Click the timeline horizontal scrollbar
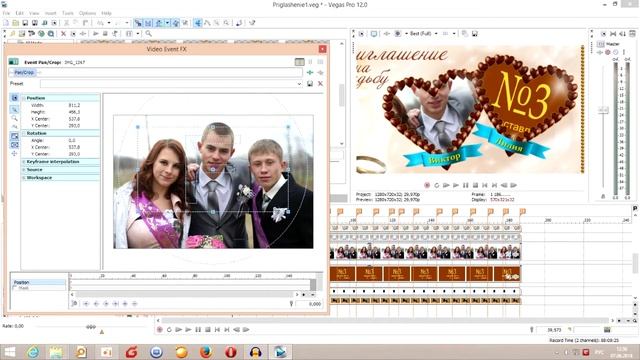The width and height of the screenshot is (640, 360). point(386,320)
